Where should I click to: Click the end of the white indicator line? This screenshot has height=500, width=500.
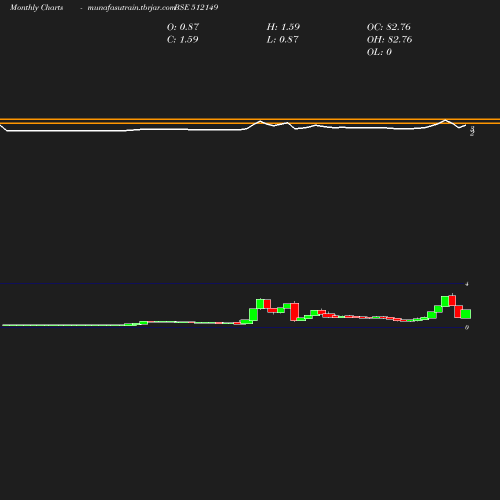pyautogui.click(x=465, y=125)
